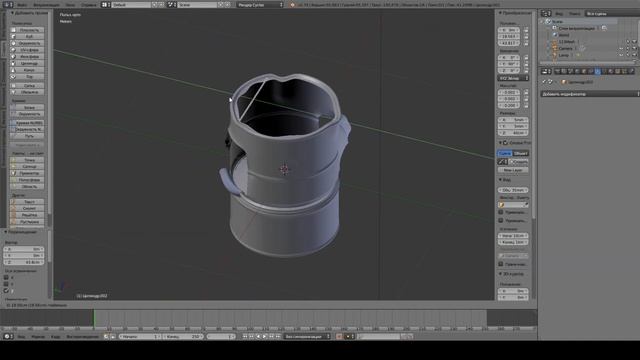Add a Прожектор (spot) lamp
This screenshot has width=640, height=360.
click(27, 173)
